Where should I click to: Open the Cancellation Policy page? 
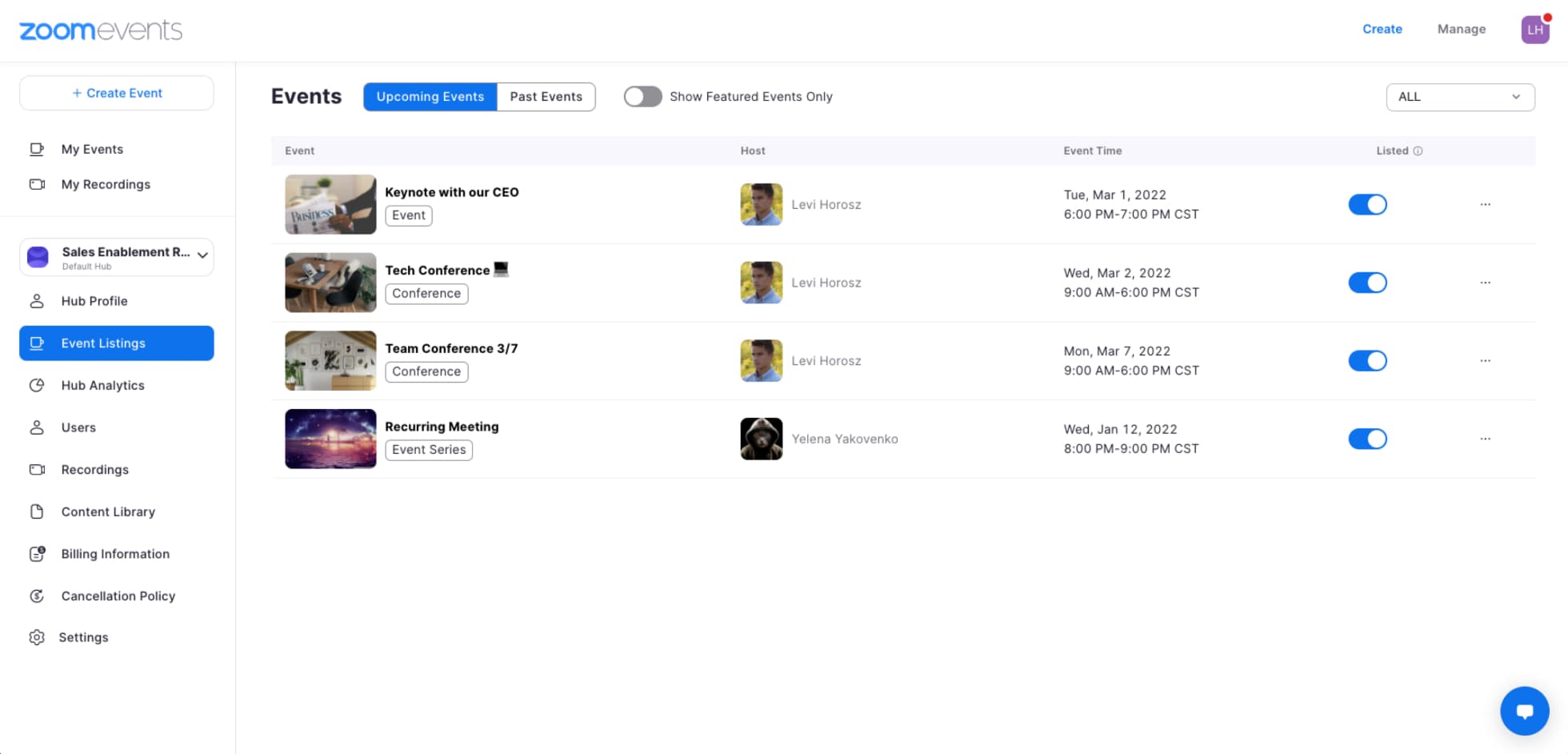[x=118, y=596]
